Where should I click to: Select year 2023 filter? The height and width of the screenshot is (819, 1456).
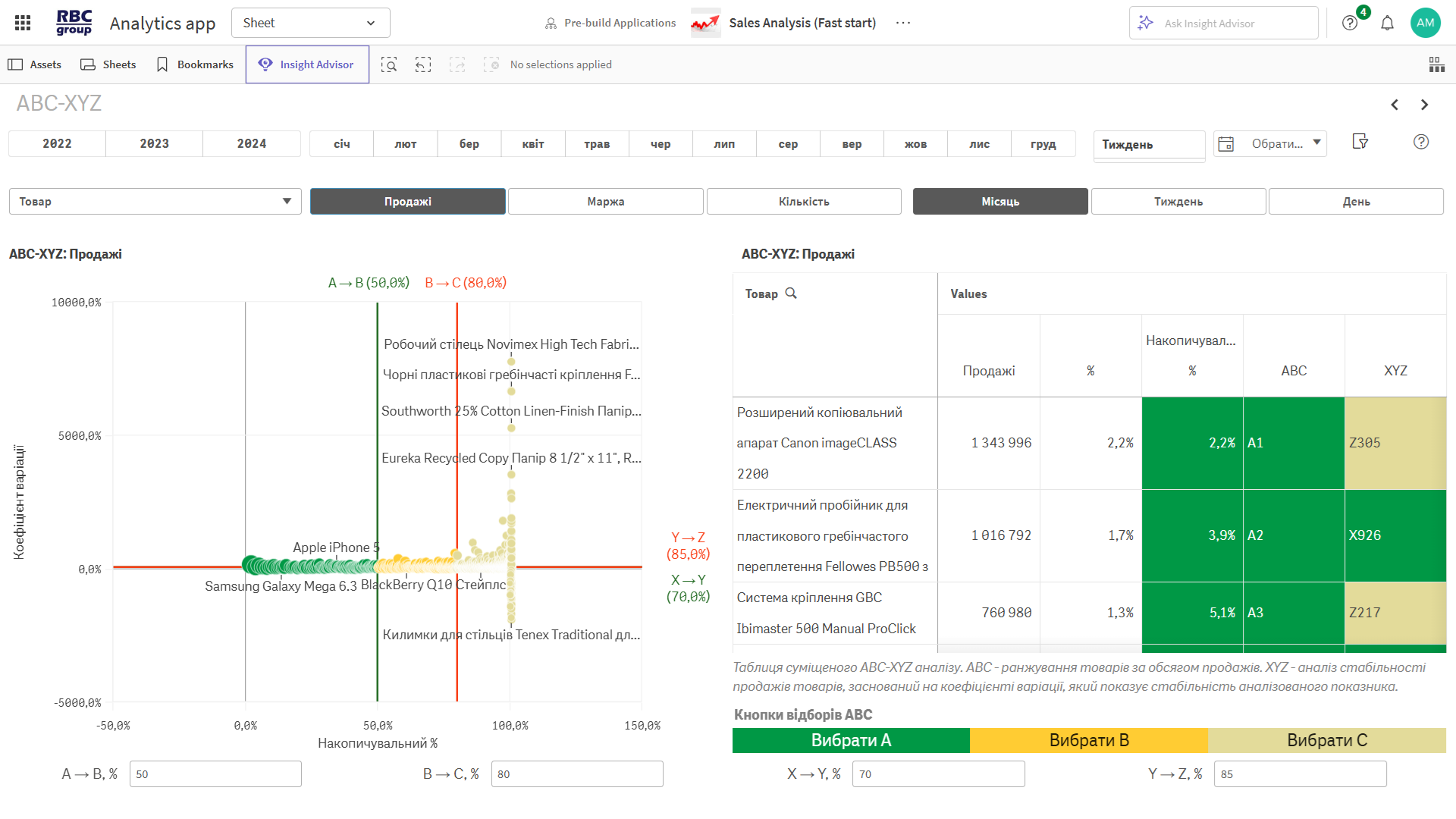154,143
